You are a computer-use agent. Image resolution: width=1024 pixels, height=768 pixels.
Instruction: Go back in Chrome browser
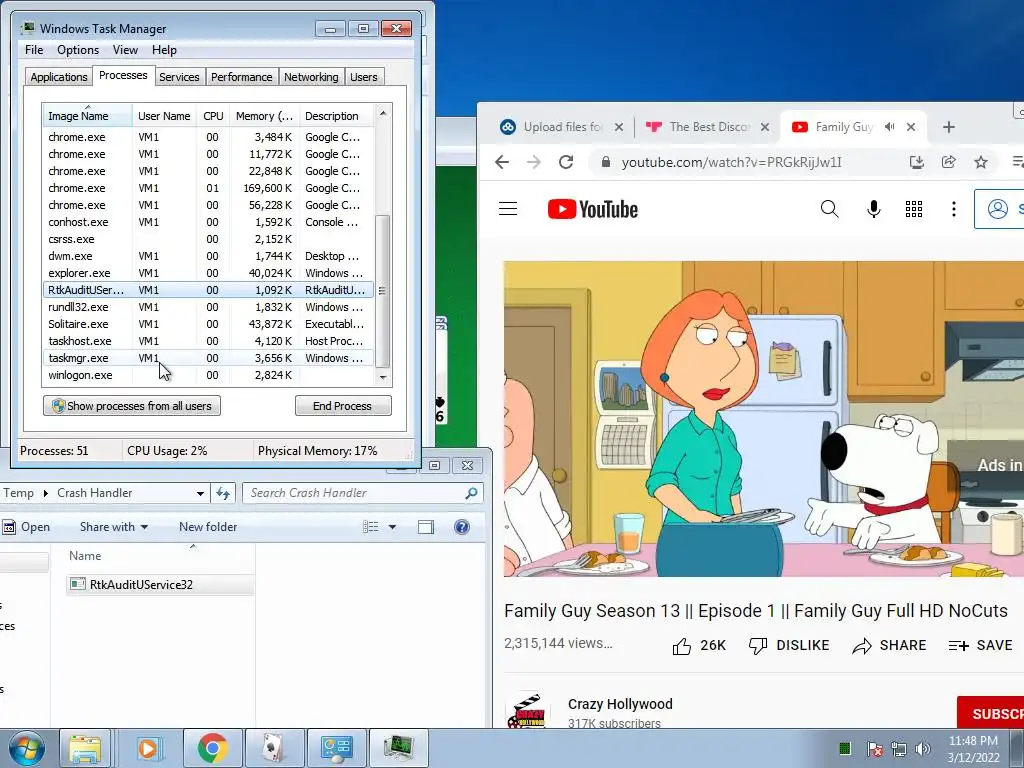pos(502,162)
